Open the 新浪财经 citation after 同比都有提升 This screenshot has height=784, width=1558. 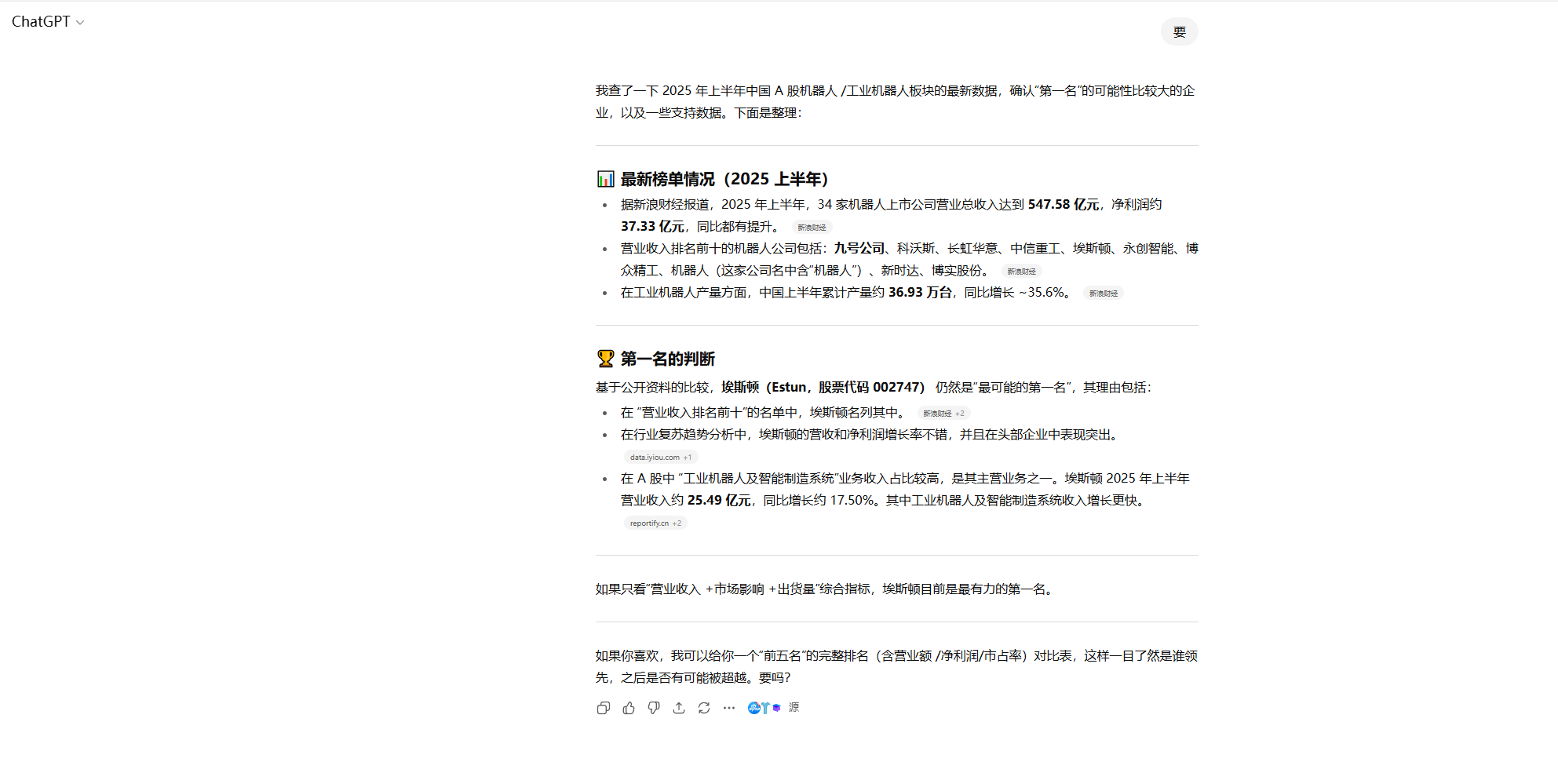click(812, 228)
